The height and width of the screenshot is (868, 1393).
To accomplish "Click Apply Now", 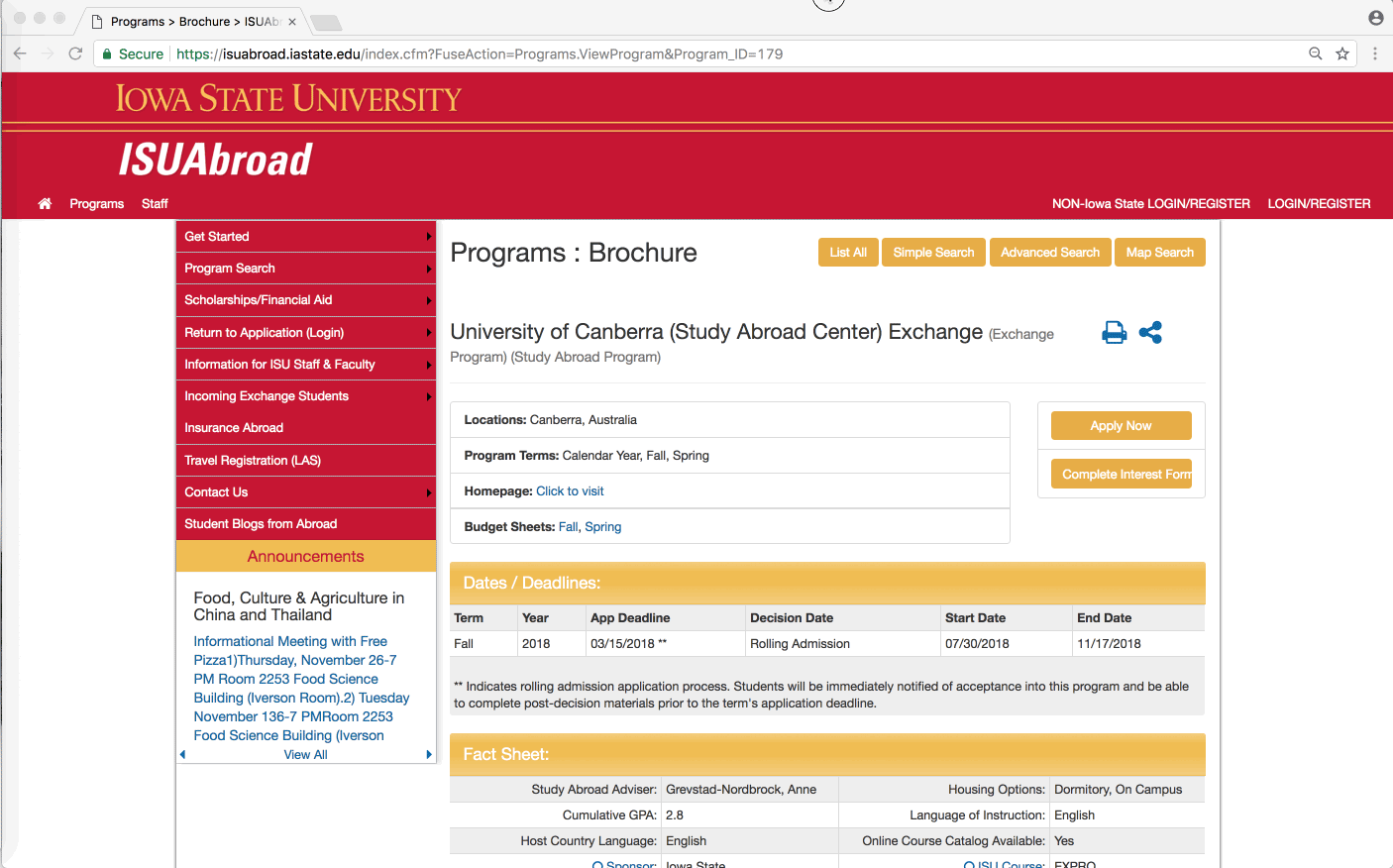I will 1121,426.
